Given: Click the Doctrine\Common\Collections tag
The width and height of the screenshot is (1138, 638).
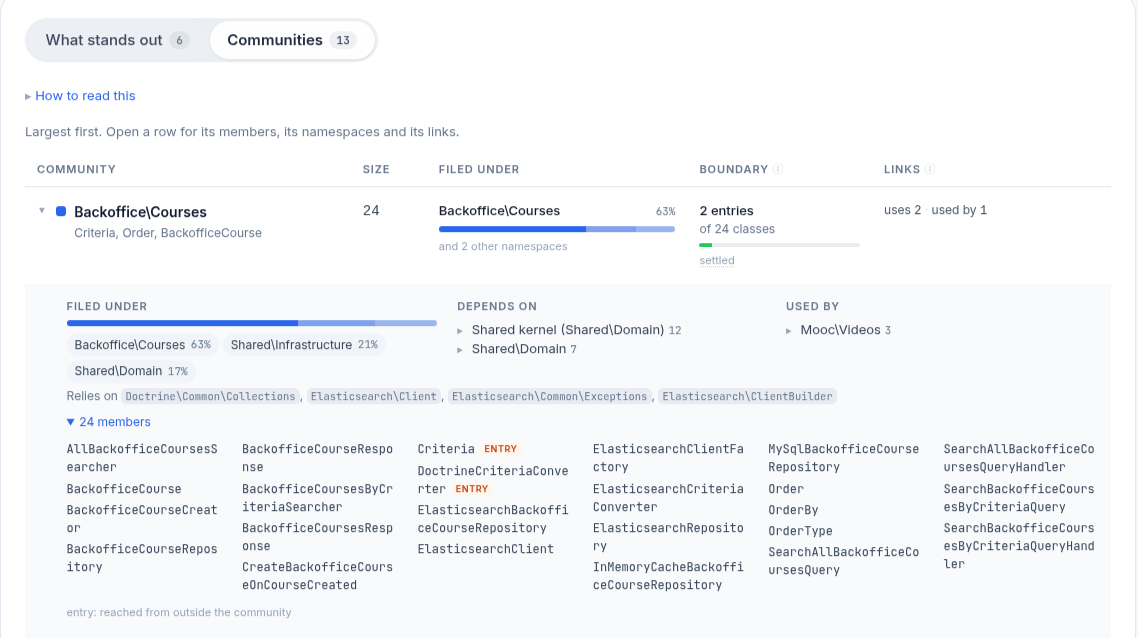Looking at the screenshot, I should 210,396.
